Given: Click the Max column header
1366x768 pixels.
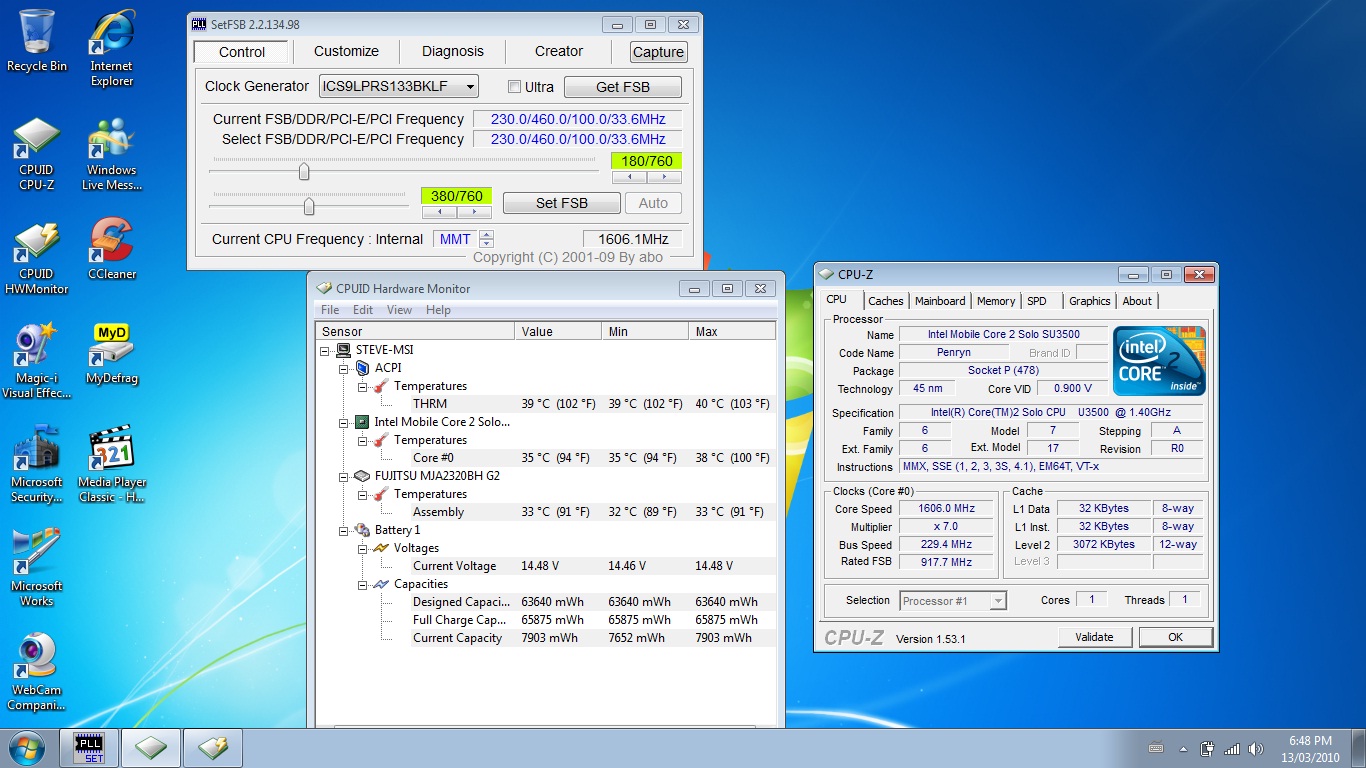Looking at the screenshot, I should [732, 331].
